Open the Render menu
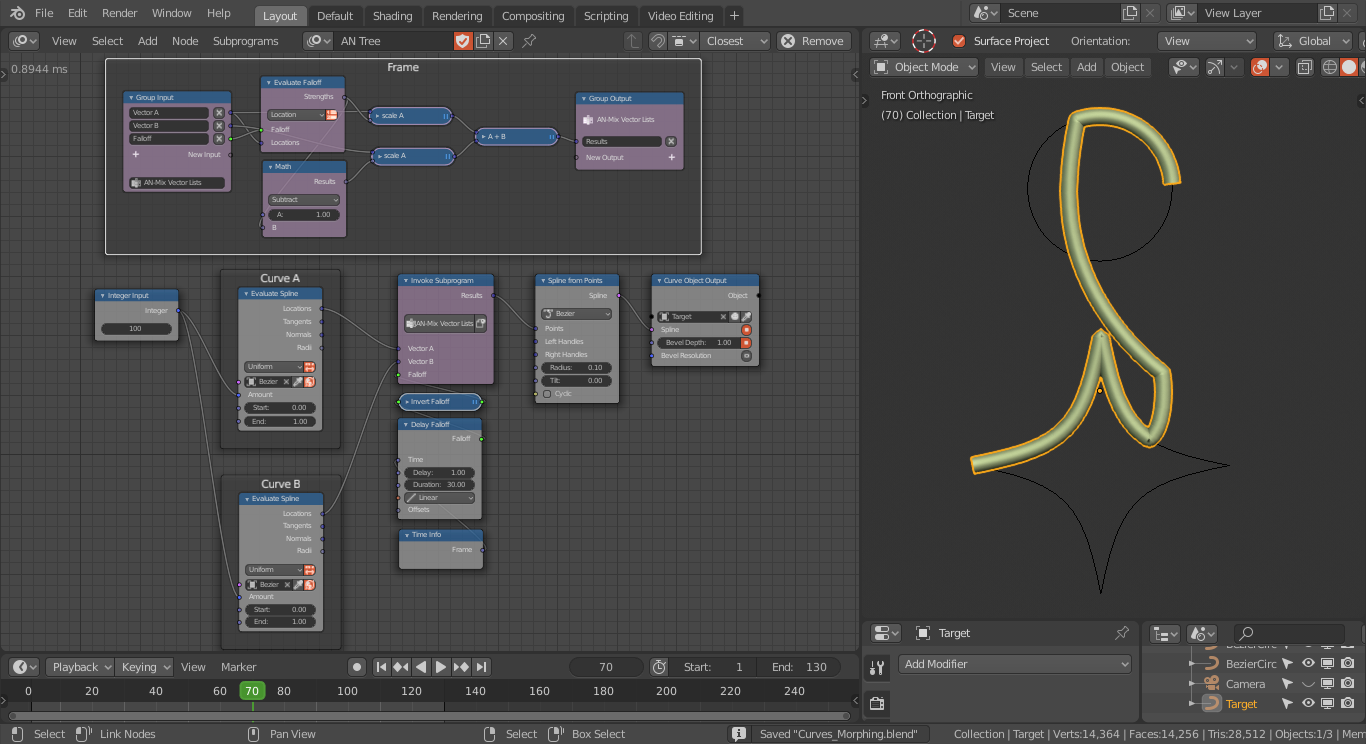Image resolution: width=1366 pixels, height=744 pixels. 120,14
